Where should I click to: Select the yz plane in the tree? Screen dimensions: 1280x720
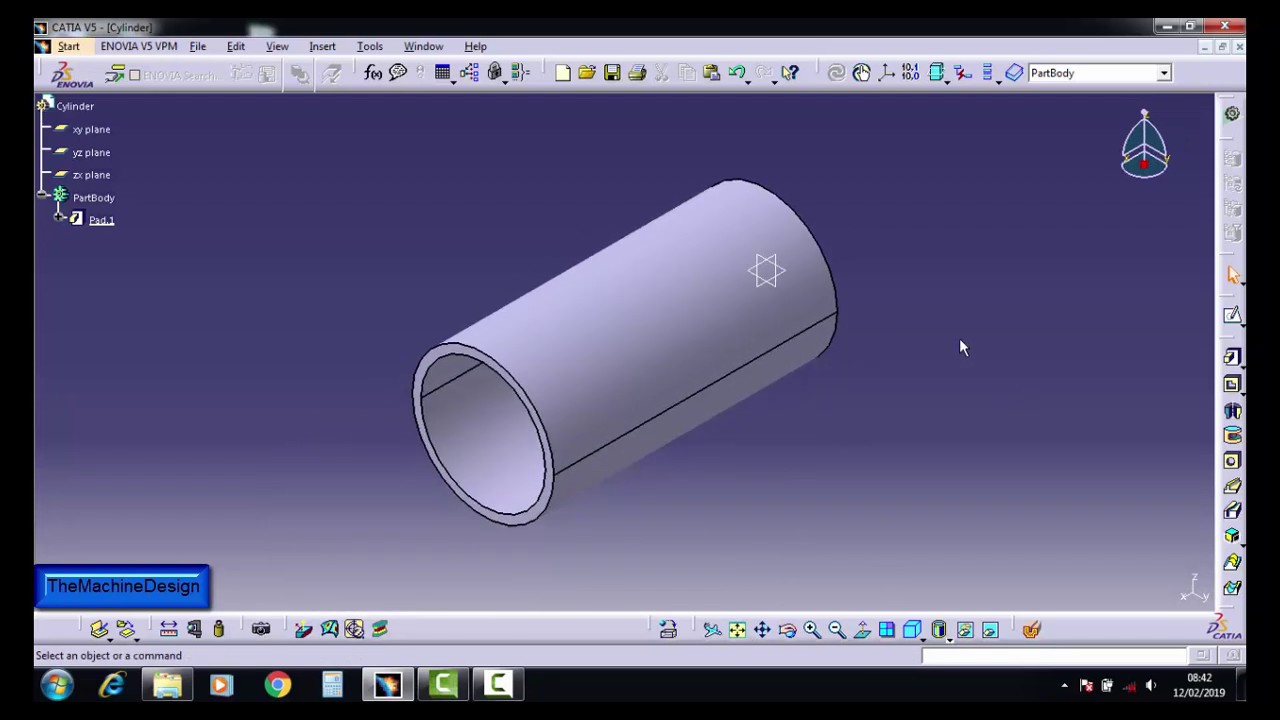[91, 152]
